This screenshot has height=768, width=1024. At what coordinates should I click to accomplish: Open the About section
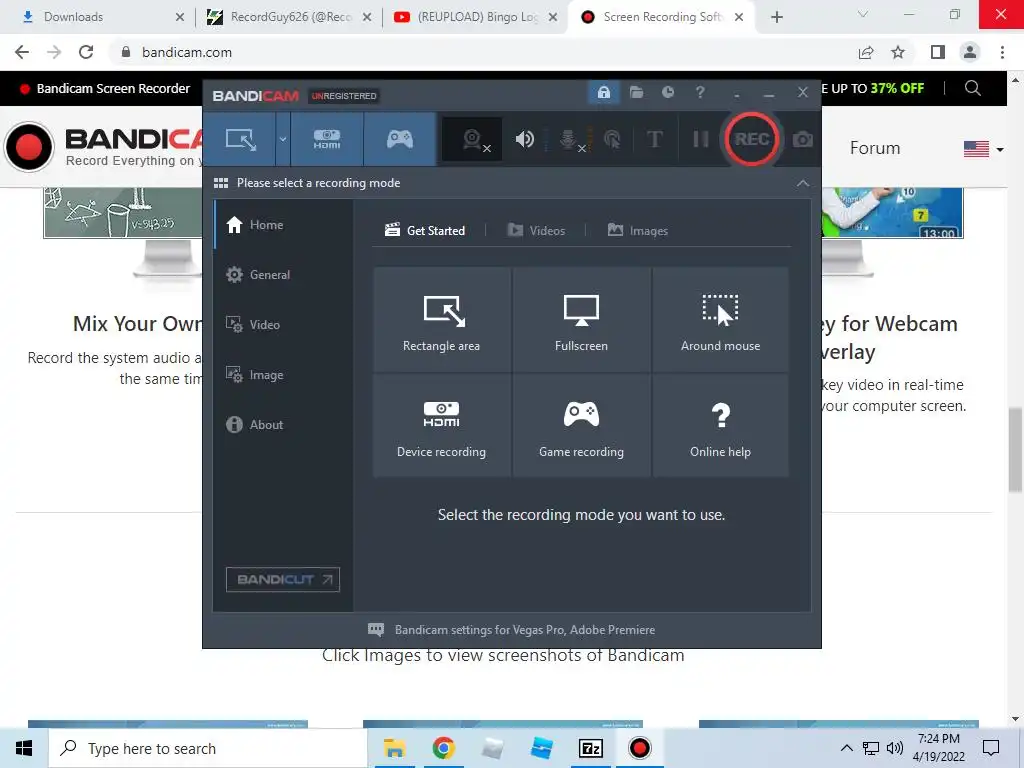coord(283,424)
